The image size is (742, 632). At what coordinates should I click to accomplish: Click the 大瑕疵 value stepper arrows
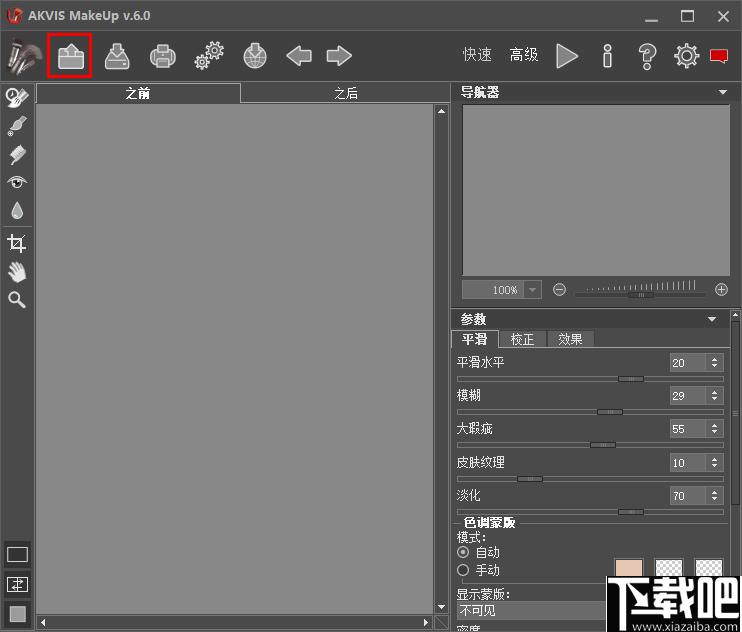pyautogui.click(x=714, y=429)
